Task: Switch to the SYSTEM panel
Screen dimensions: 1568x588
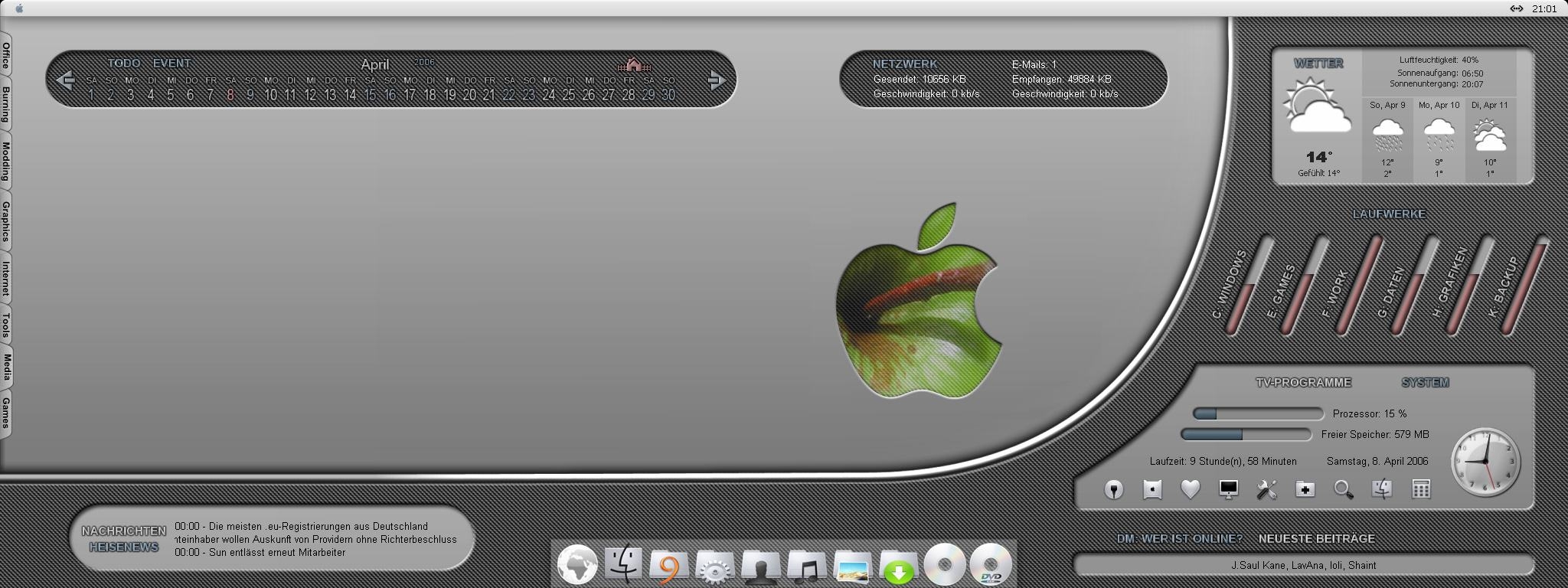Action: click(1425, 382)
